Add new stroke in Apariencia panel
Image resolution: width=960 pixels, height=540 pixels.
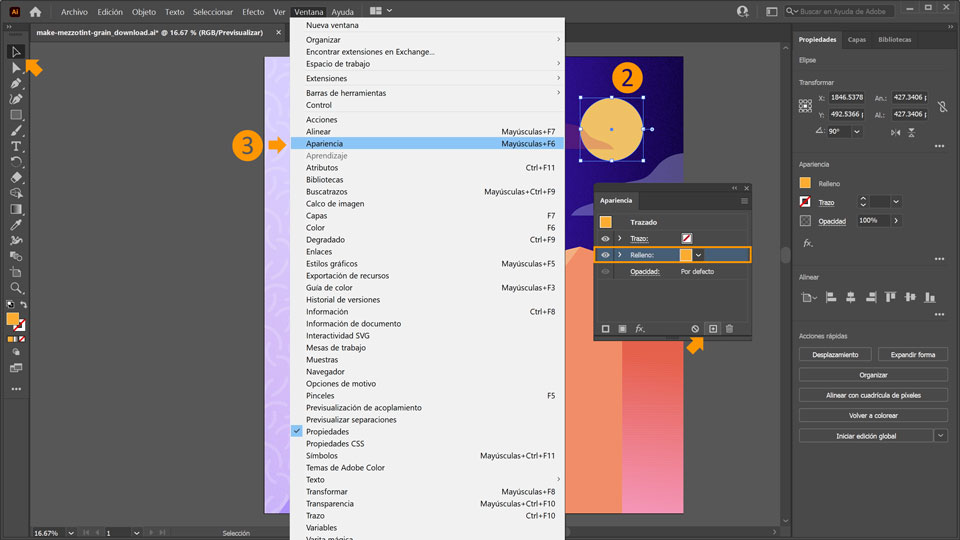[606, 329]
